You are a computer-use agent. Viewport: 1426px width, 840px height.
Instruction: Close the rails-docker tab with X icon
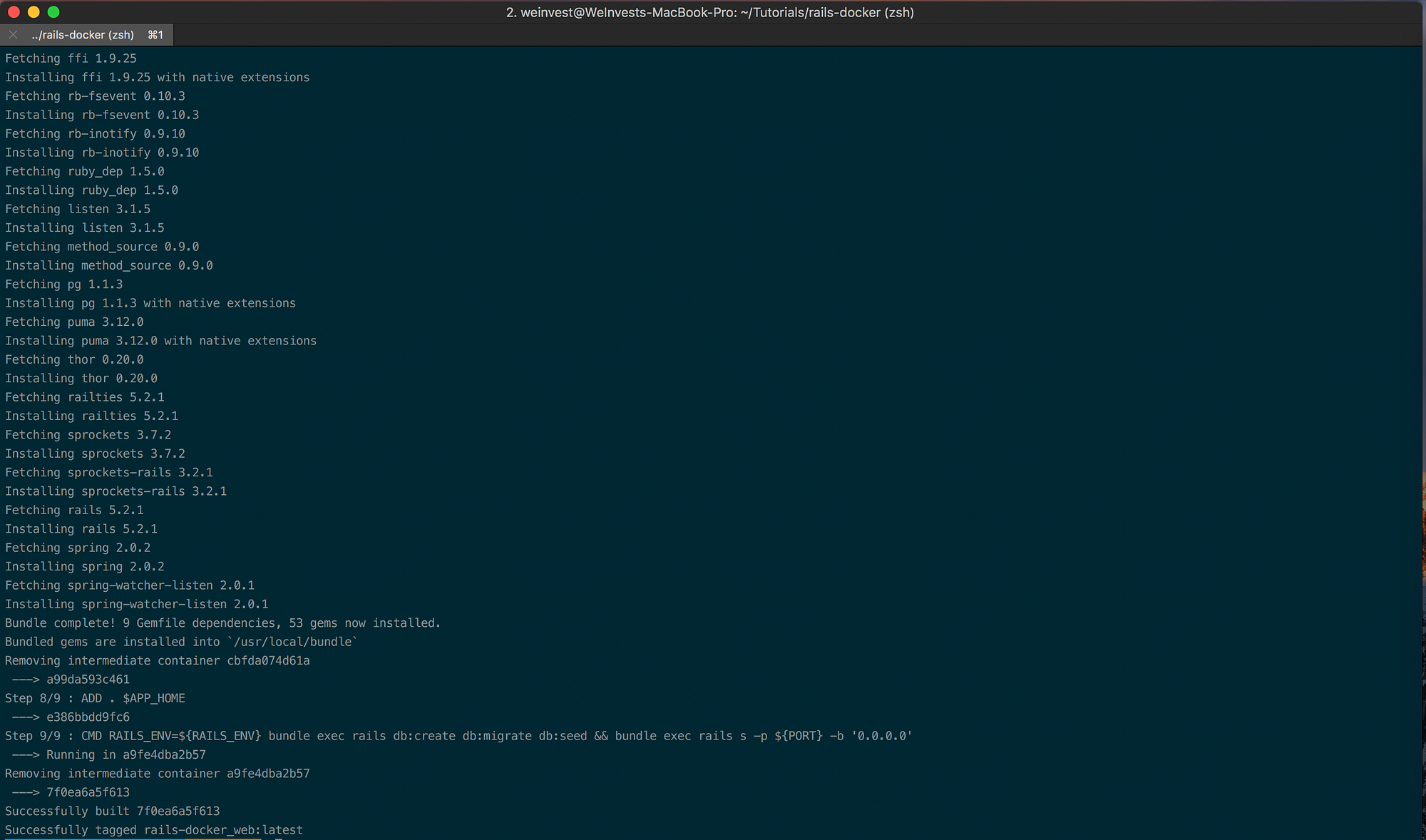[13, 34]
